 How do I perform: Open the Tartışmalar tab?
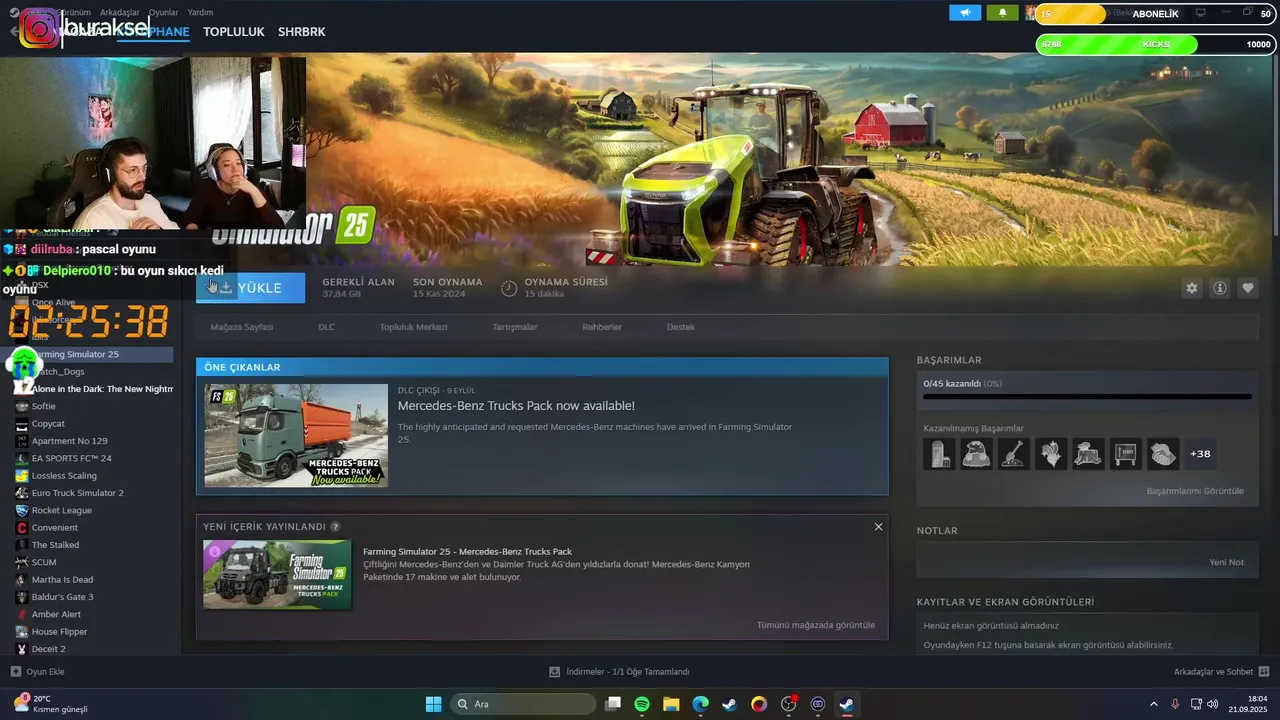tap(514, 327)
